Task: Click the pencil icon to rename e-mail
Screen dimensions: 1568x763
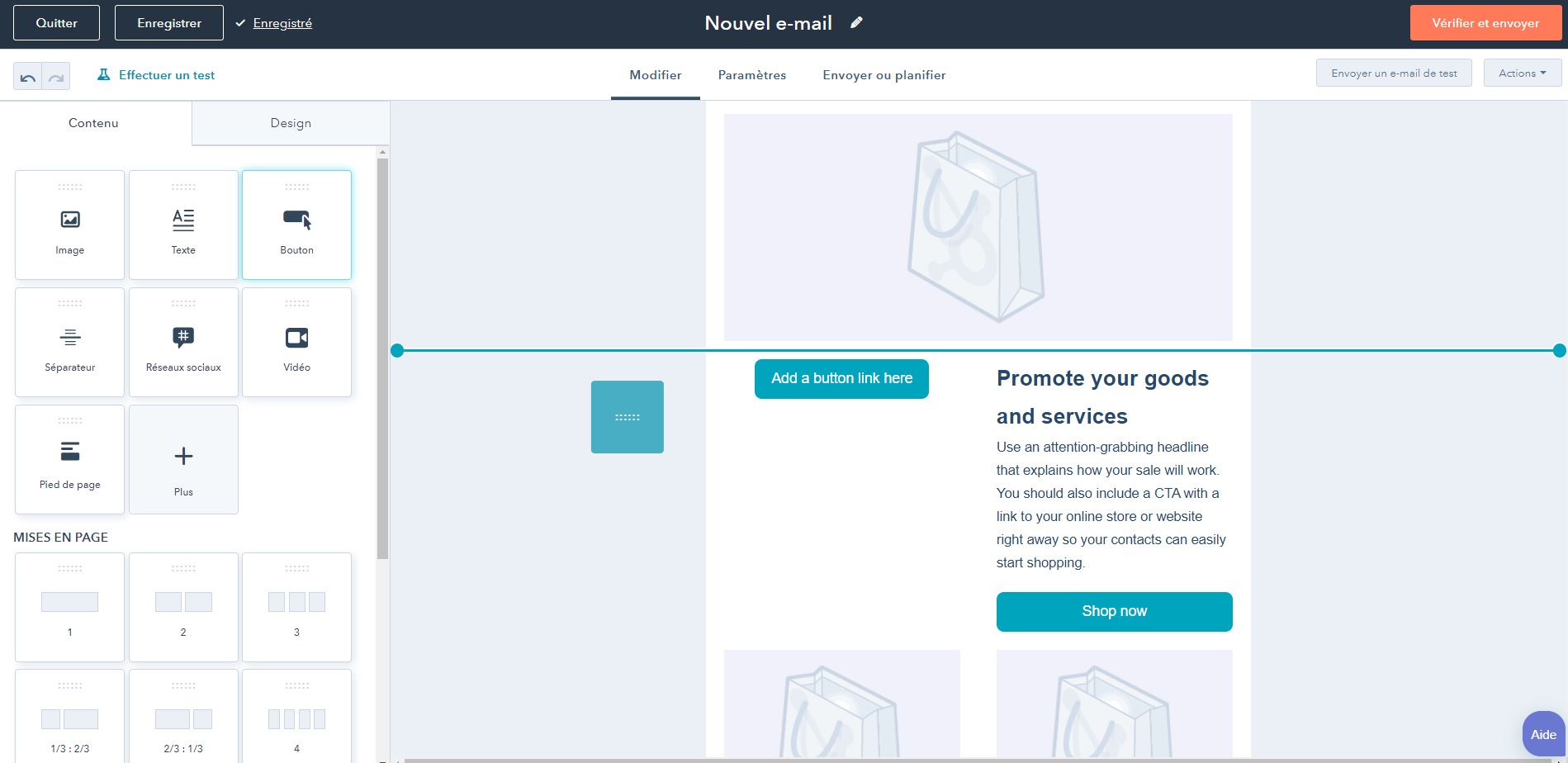Action: (856, 23)
